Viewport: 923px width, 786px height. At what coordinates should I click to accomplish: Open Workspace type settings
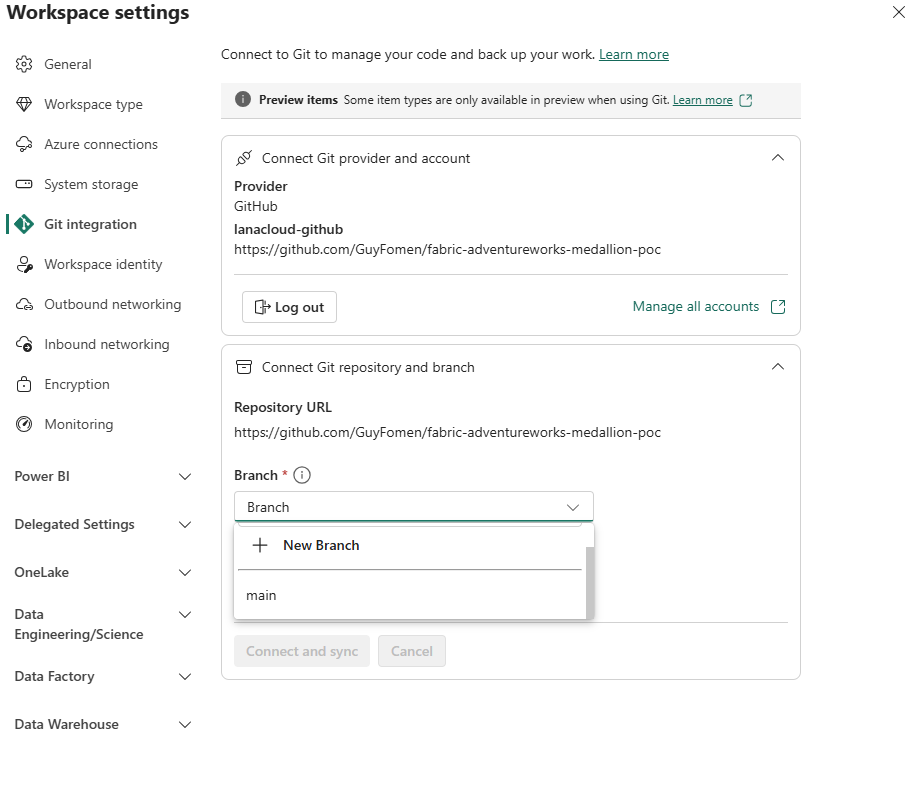(93, 104)
